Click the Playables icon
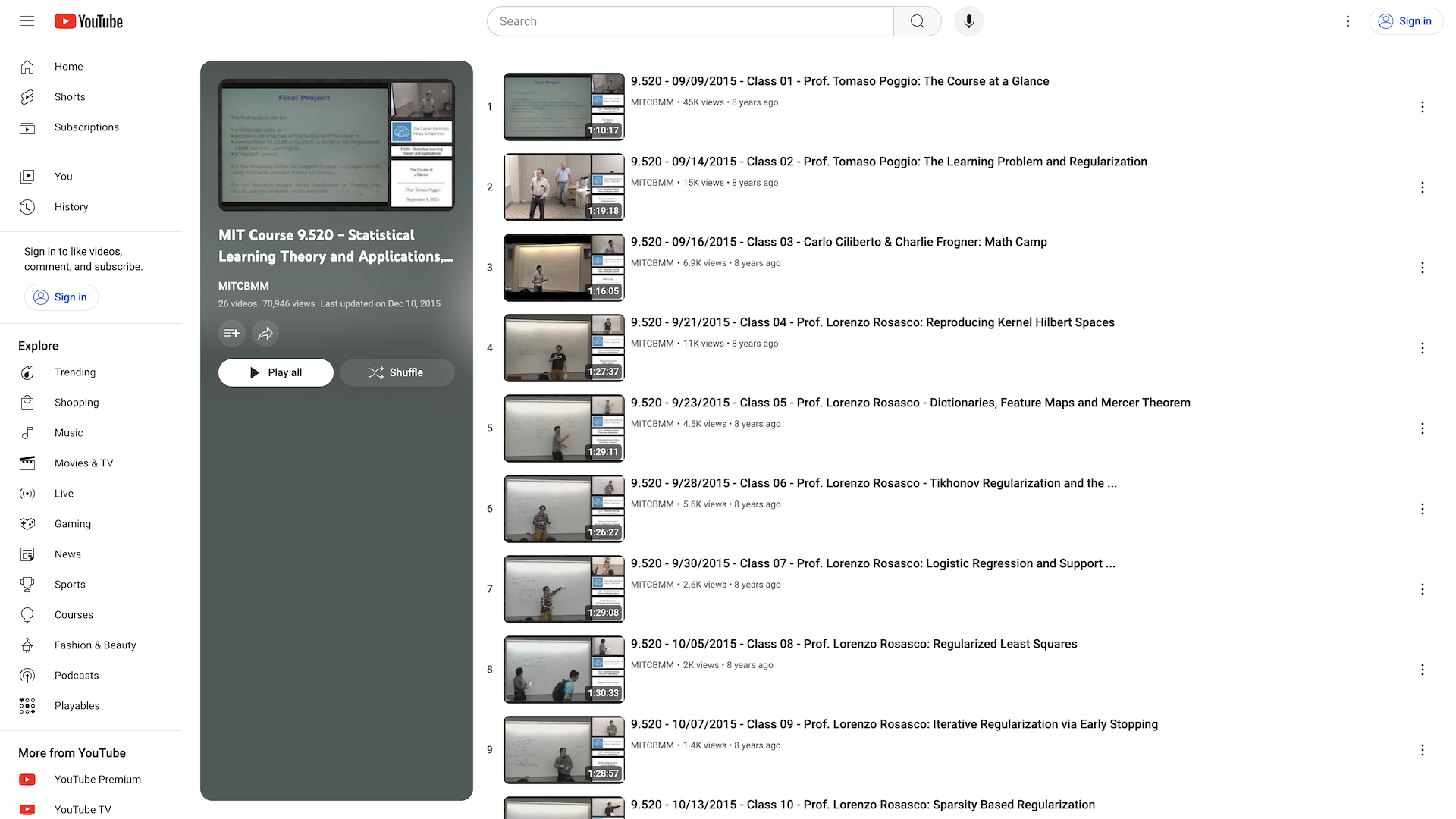The width and height of the screenshot is (1456, 819). tap(27, 706)
